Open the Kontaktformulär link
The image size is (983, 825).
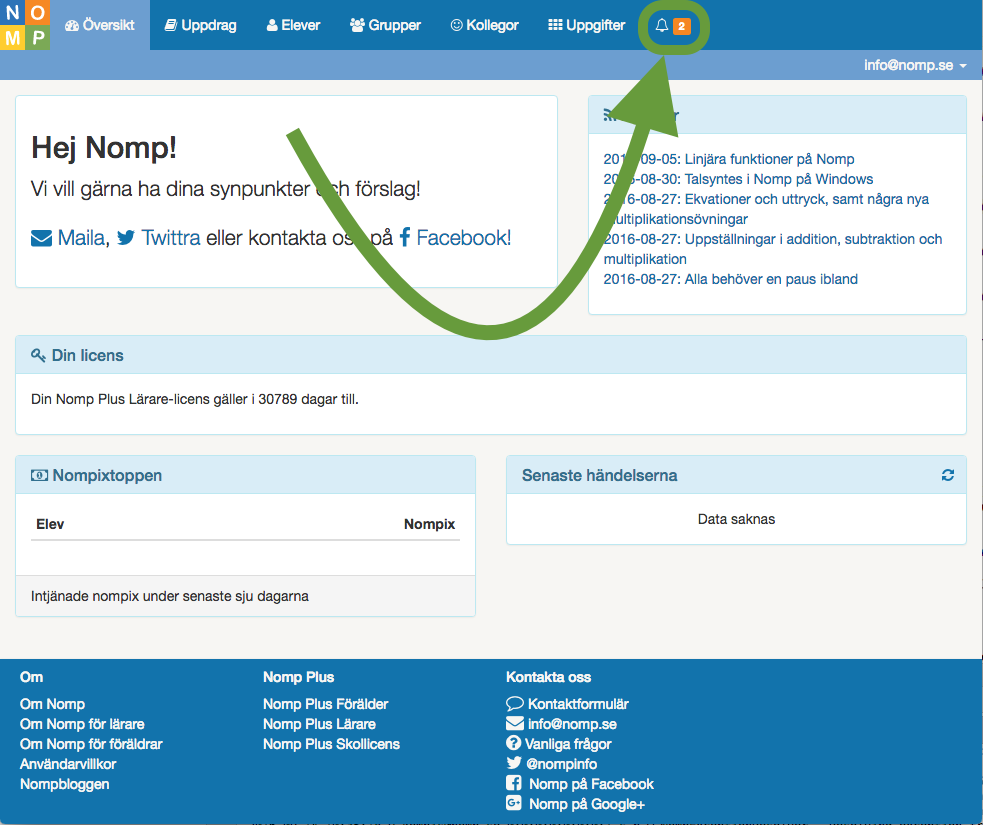coord(578,704)
